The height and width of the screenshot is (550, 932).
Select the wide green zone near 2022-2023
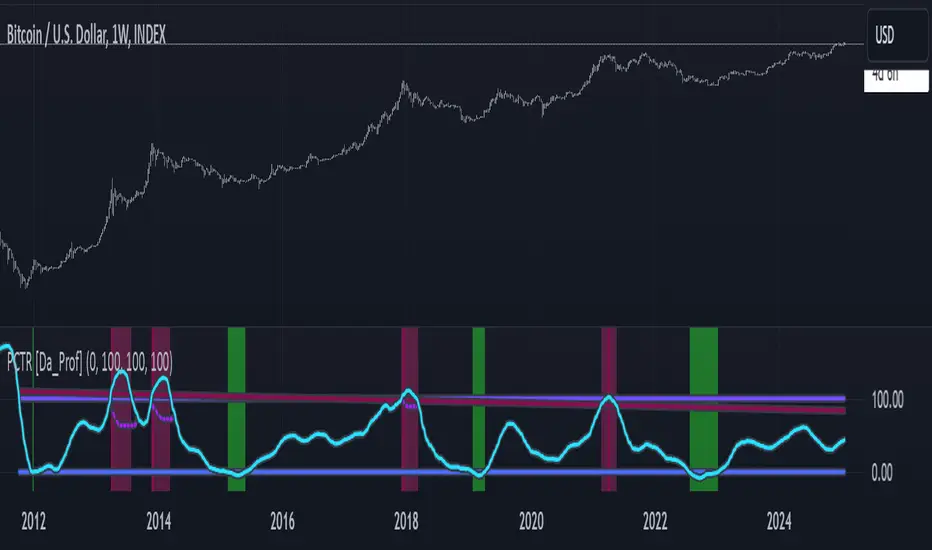click(x=704, y=409)
